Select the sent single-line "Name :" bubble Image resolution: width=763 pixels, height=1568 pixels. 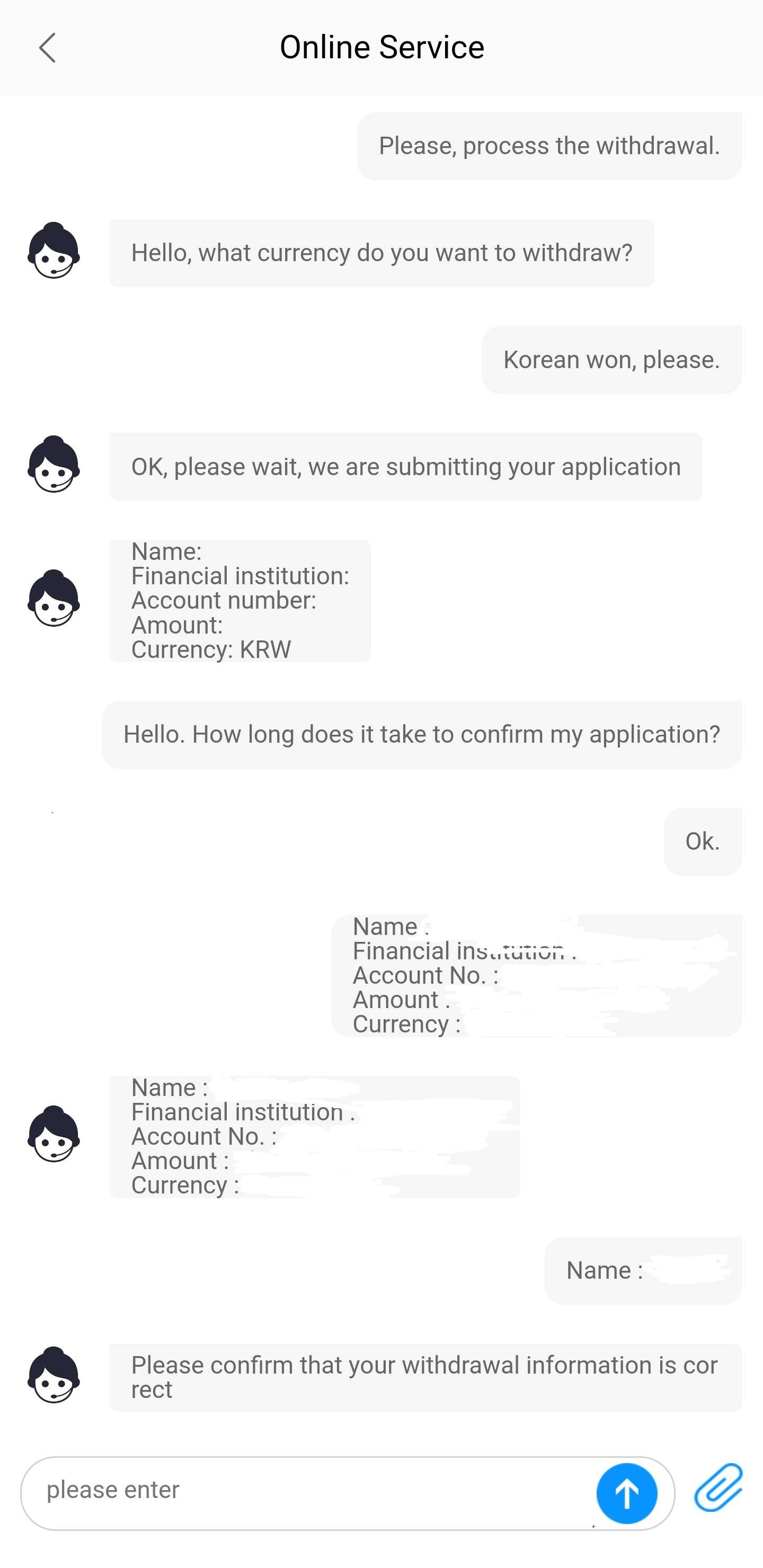click(x=643, y=1270)
